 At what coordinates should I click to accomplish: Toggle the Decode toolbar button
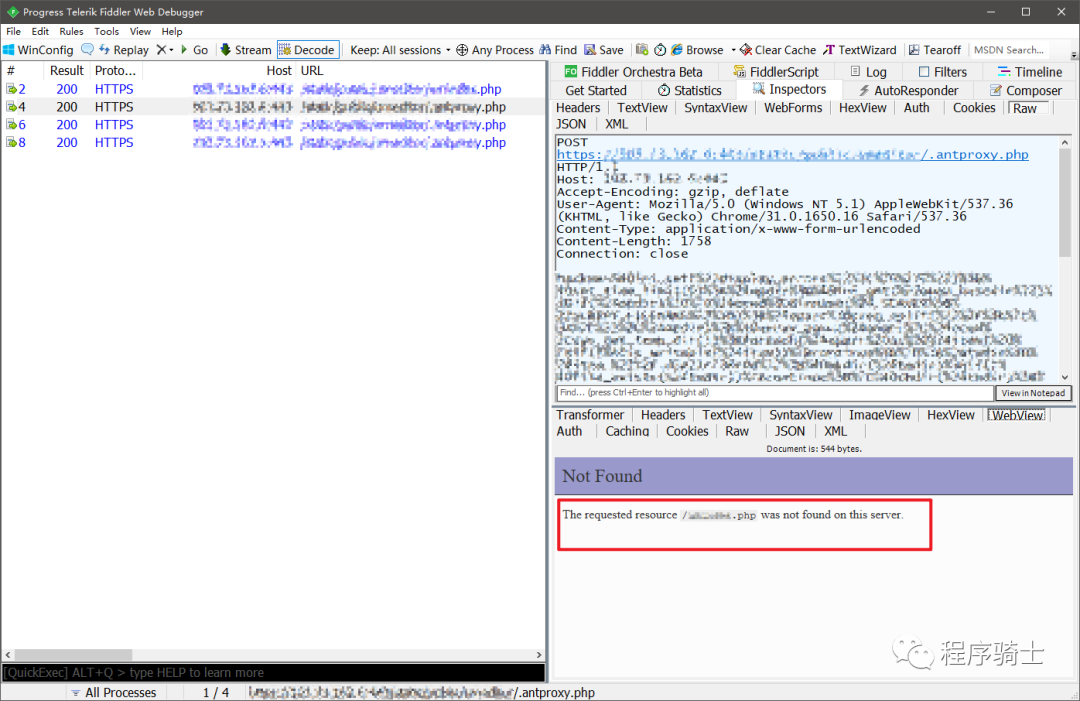click(x=308, y=50)
